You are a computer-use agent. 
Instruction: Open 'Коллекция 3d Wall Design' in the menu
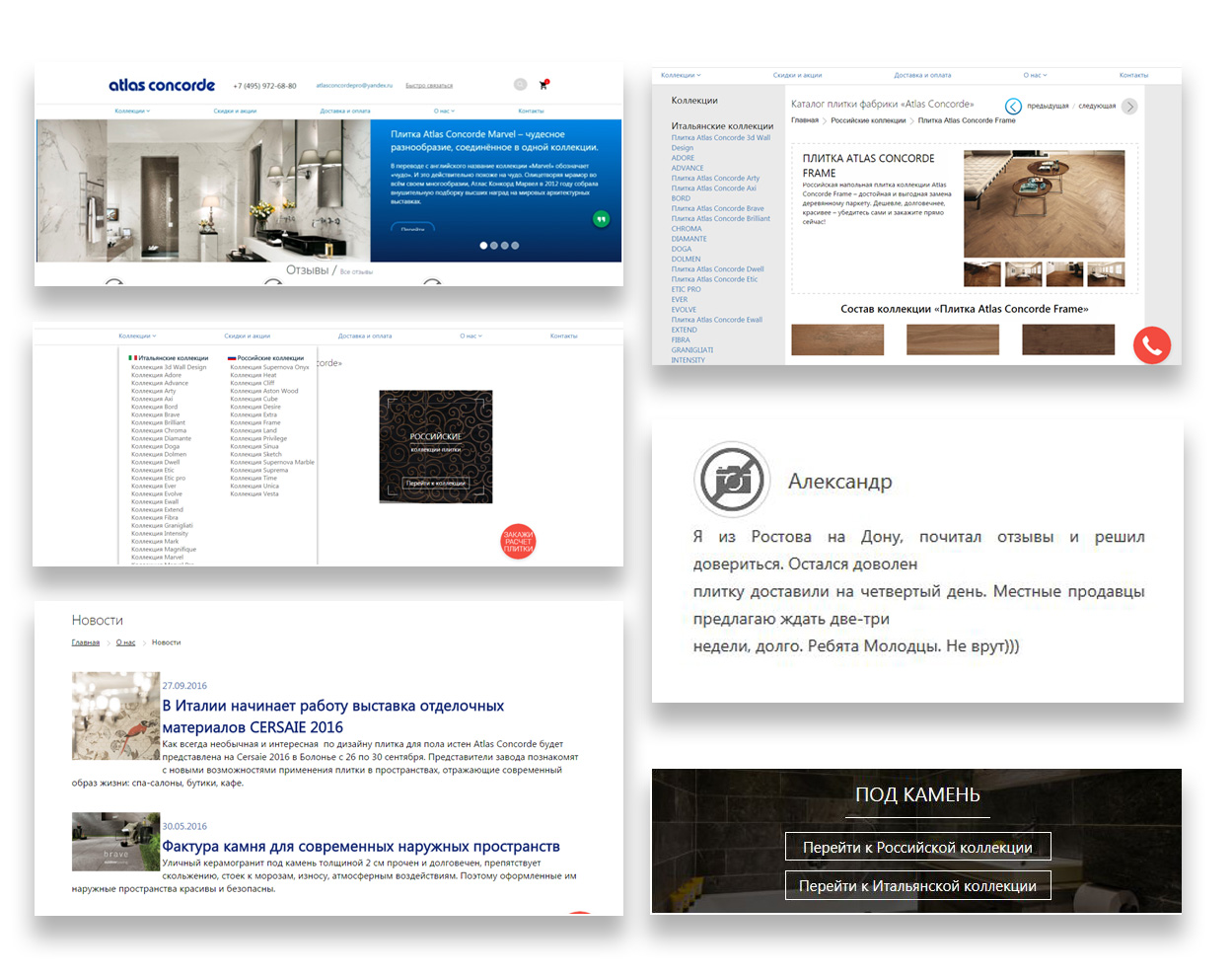pyautogui.click(x=169, y=367)
